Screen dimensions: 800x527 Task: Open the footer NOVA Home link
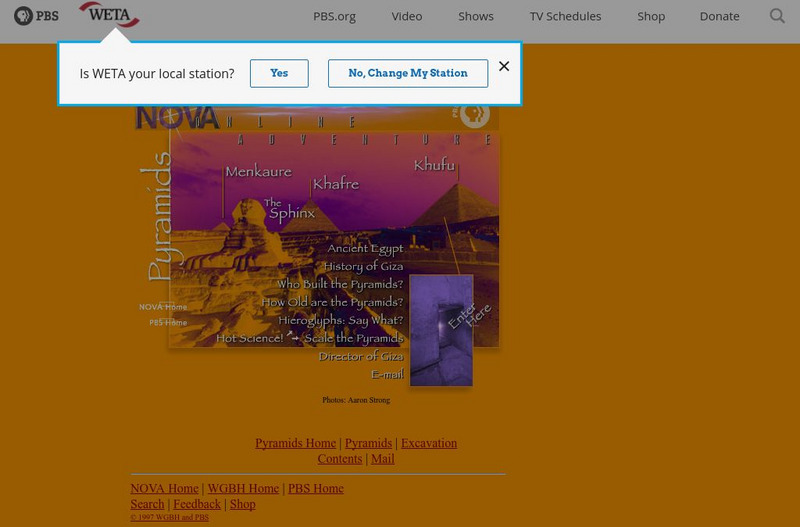click(164, 488)
